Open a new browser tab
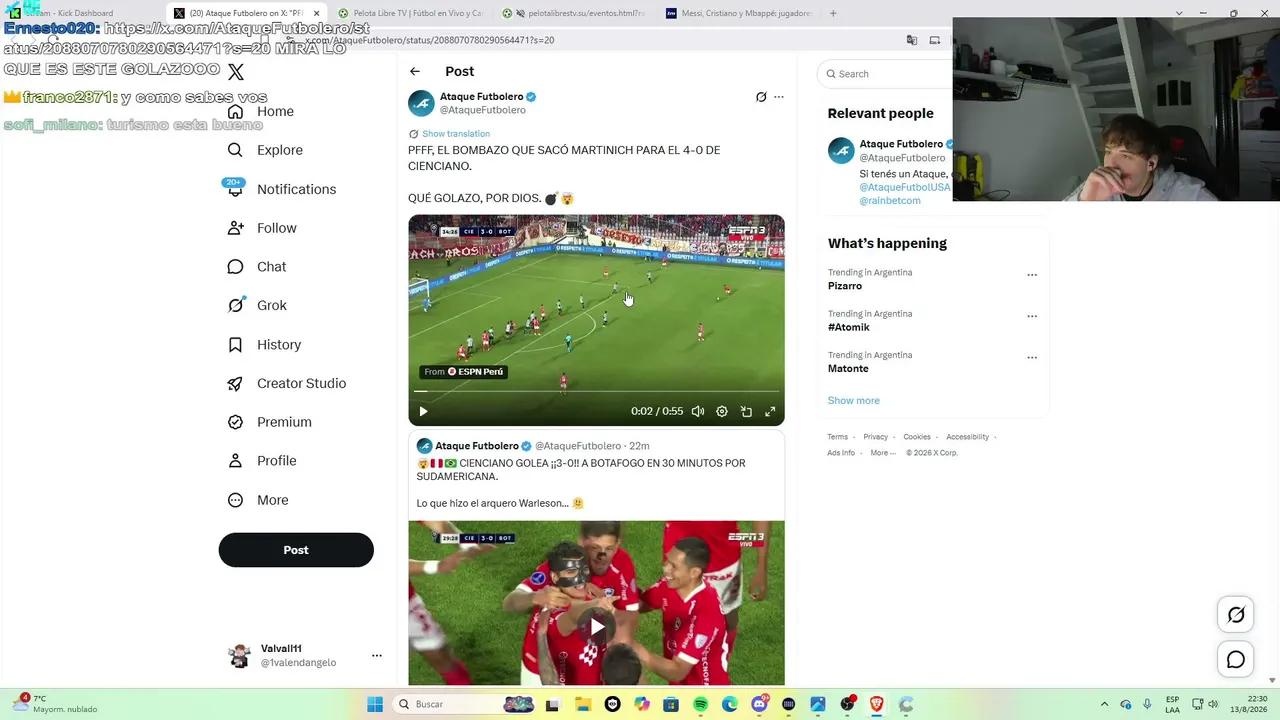This screenshot has width=1280, height=720. pos(833,13)
